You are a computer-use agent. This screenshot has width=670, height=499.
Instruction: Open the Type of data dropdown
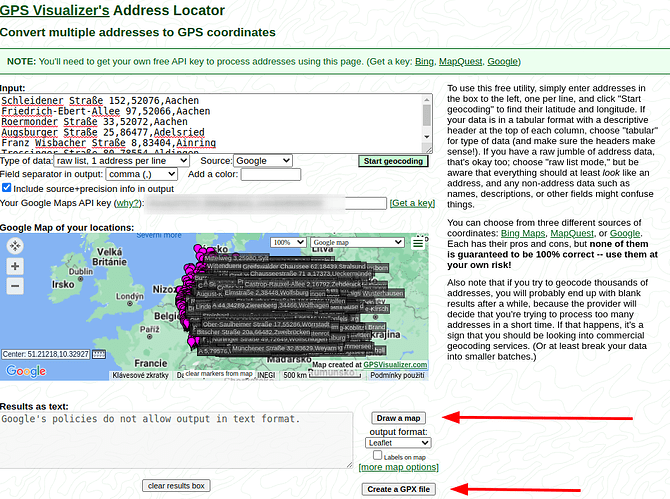[122, 161]
